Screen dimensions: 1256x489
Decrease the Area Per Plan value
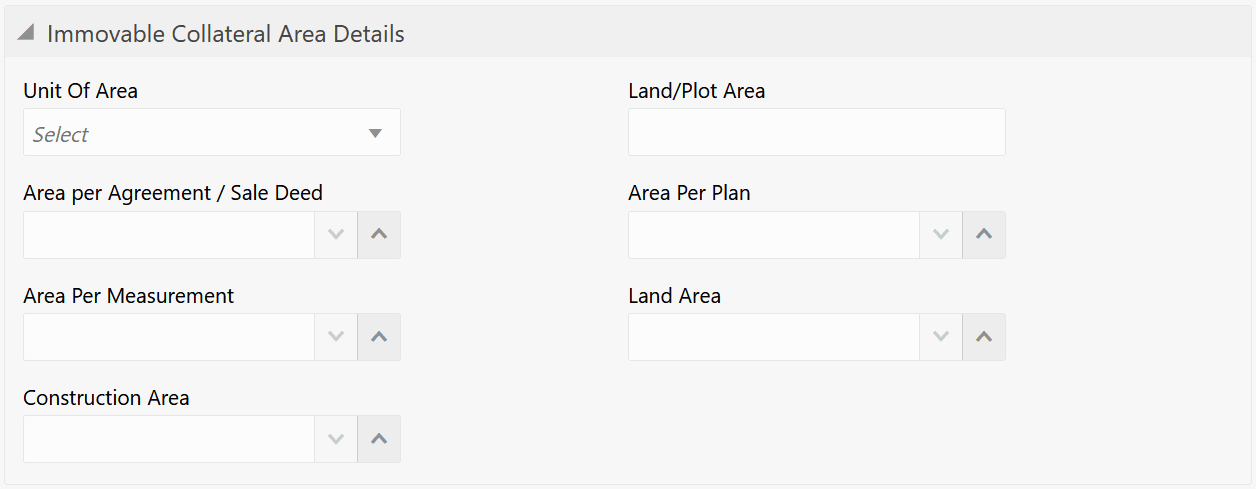(x=941, y=235)
